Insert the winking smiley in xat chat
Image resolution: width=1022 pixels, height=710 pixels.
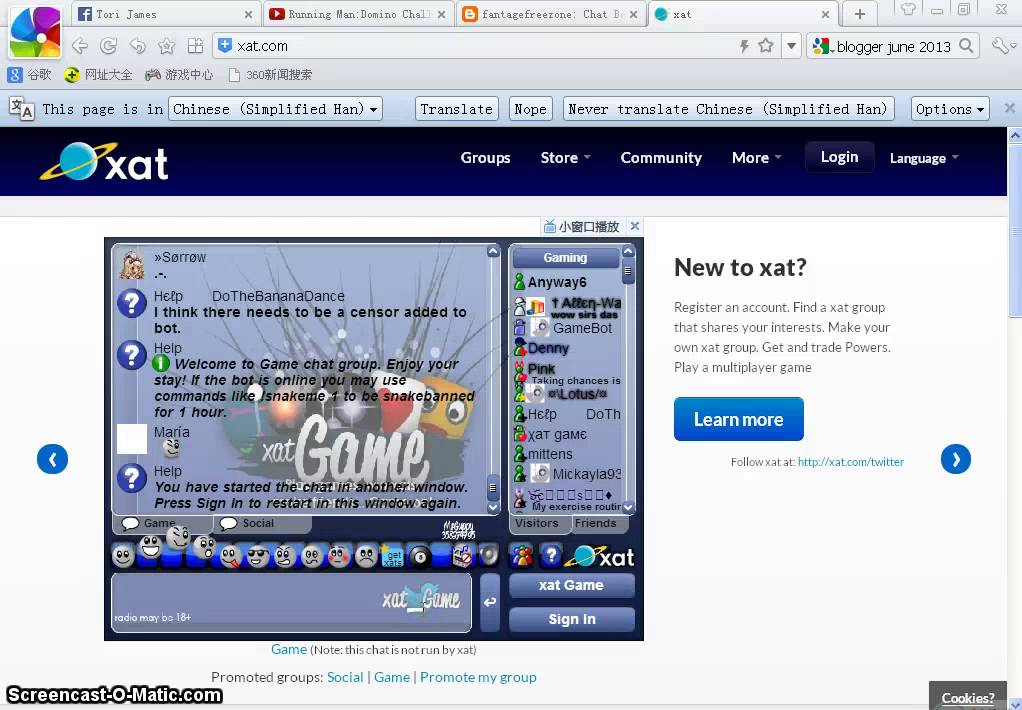click(x=178, y=537)
